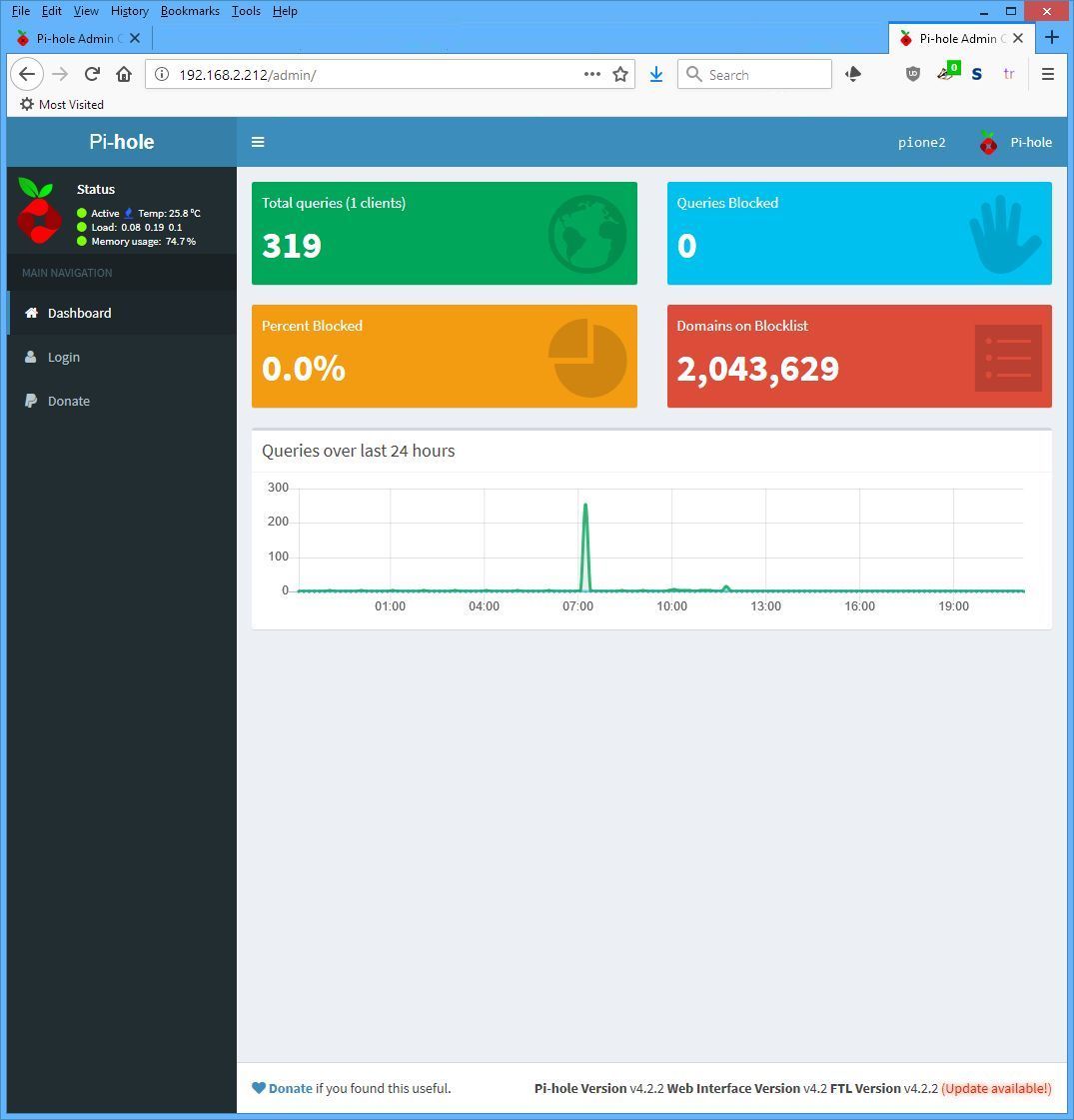Image resolution: width=1074 pixels, height=1120 pixels.
Task: Open the Dashboard navigation item
Action: [x=122, y=313]
